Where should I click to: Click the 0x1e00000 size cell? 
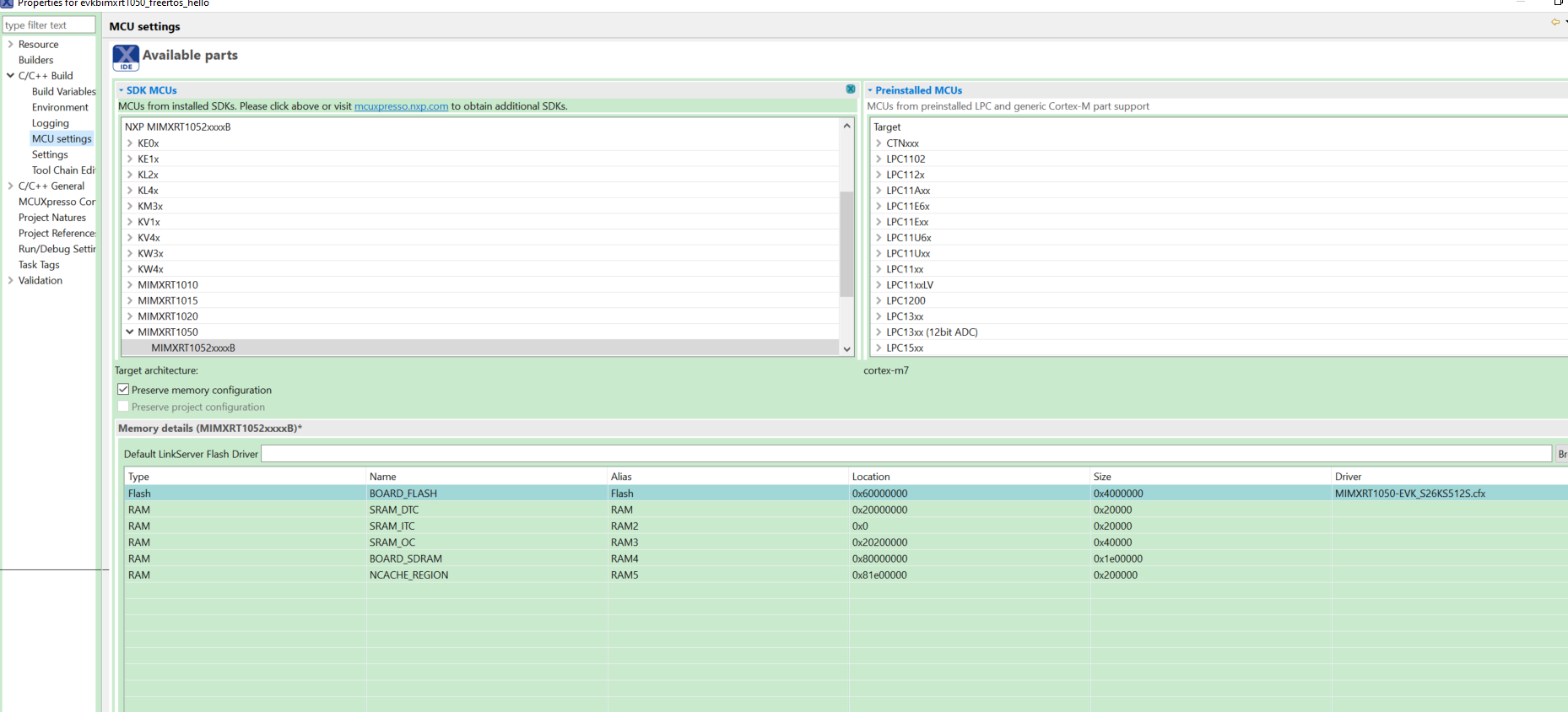point(1118,558)
